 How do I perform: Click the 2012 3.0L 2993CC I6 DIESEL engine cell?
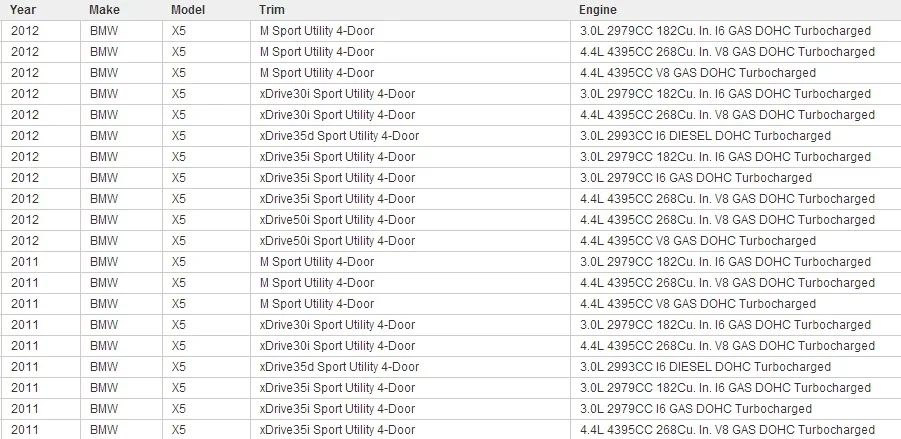(x=736, y=136)
